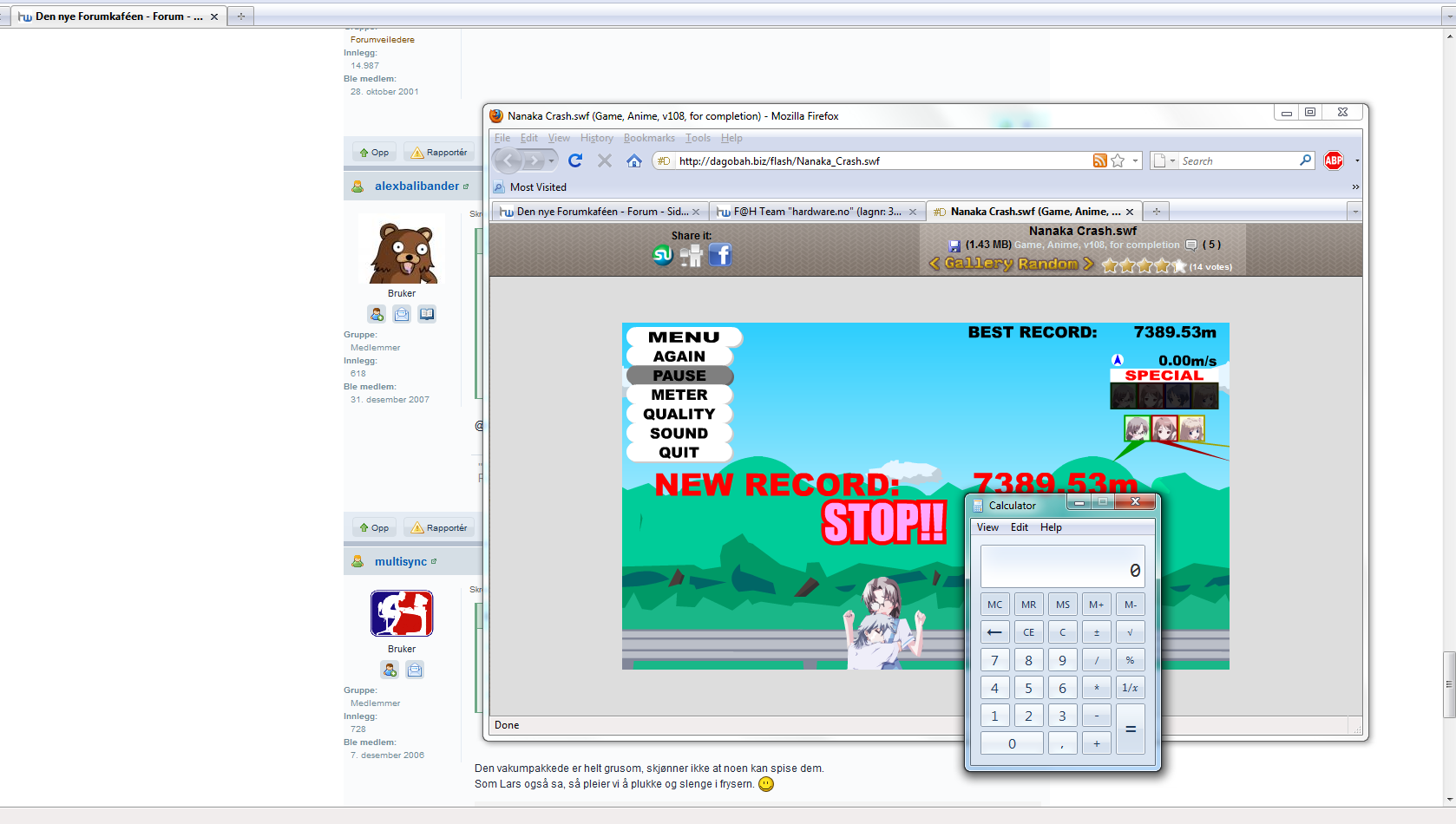View alexbalibander's profile icon under Bruker
This screenshot has height=824, width=1456.
pos(377,314)
